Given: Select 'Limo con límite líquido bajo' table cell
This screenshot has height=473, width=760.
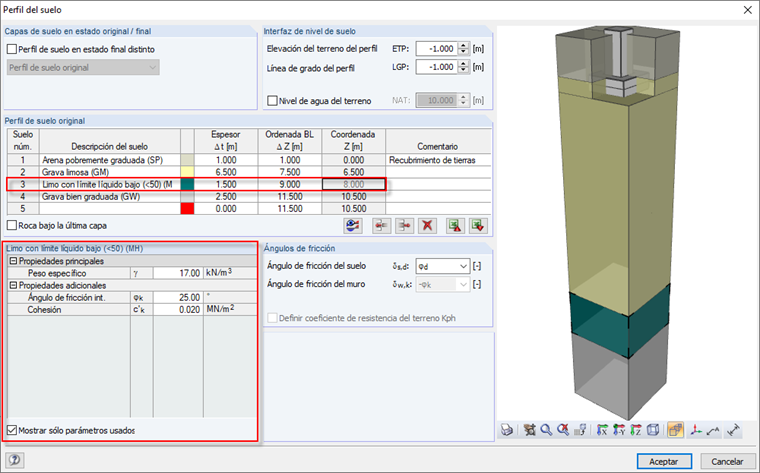Looking at the screenshot, I should [x=110, y=184].
